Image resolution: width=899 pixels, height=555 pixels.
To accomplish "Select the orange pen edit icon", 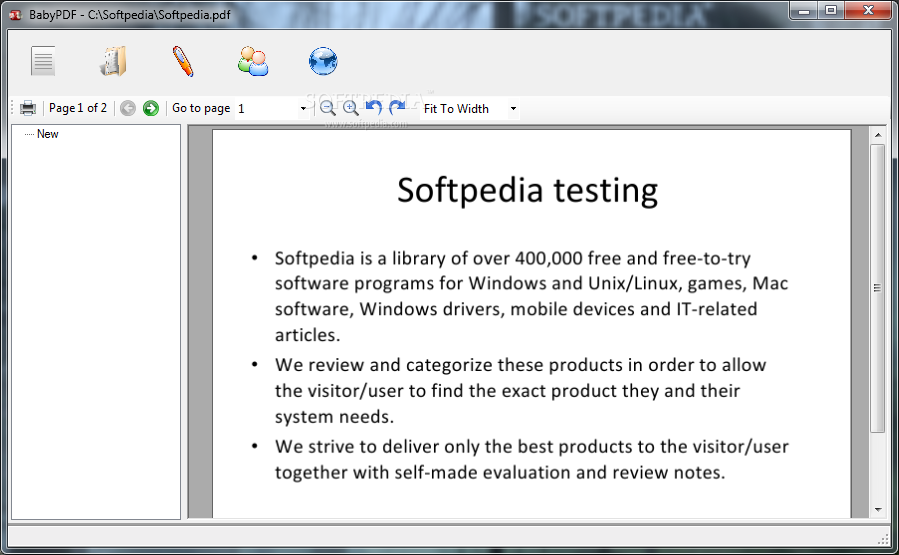I will 183,62.
